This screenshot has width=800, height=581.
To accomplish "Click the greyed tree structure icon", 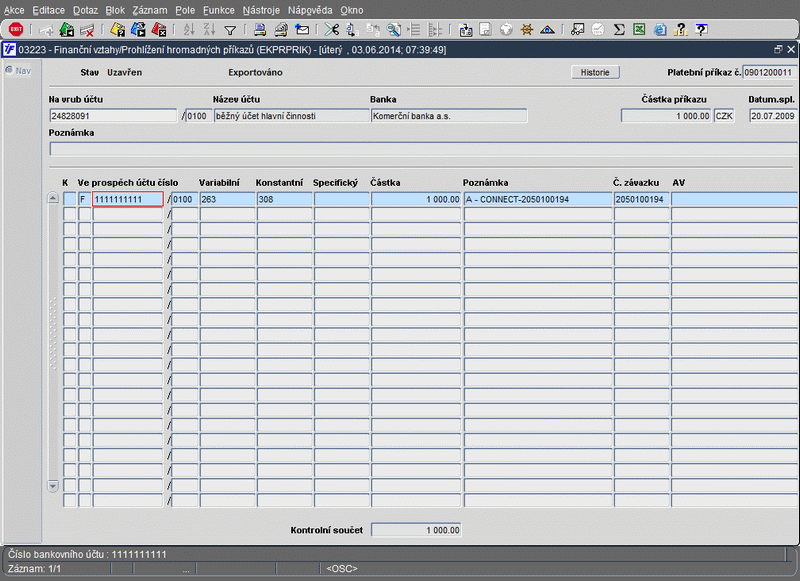I will point(435,30).
